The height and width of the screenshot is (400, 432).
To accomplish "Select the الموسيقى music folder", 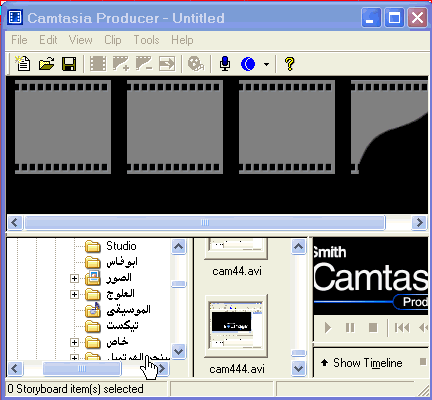I will [128, 310].
